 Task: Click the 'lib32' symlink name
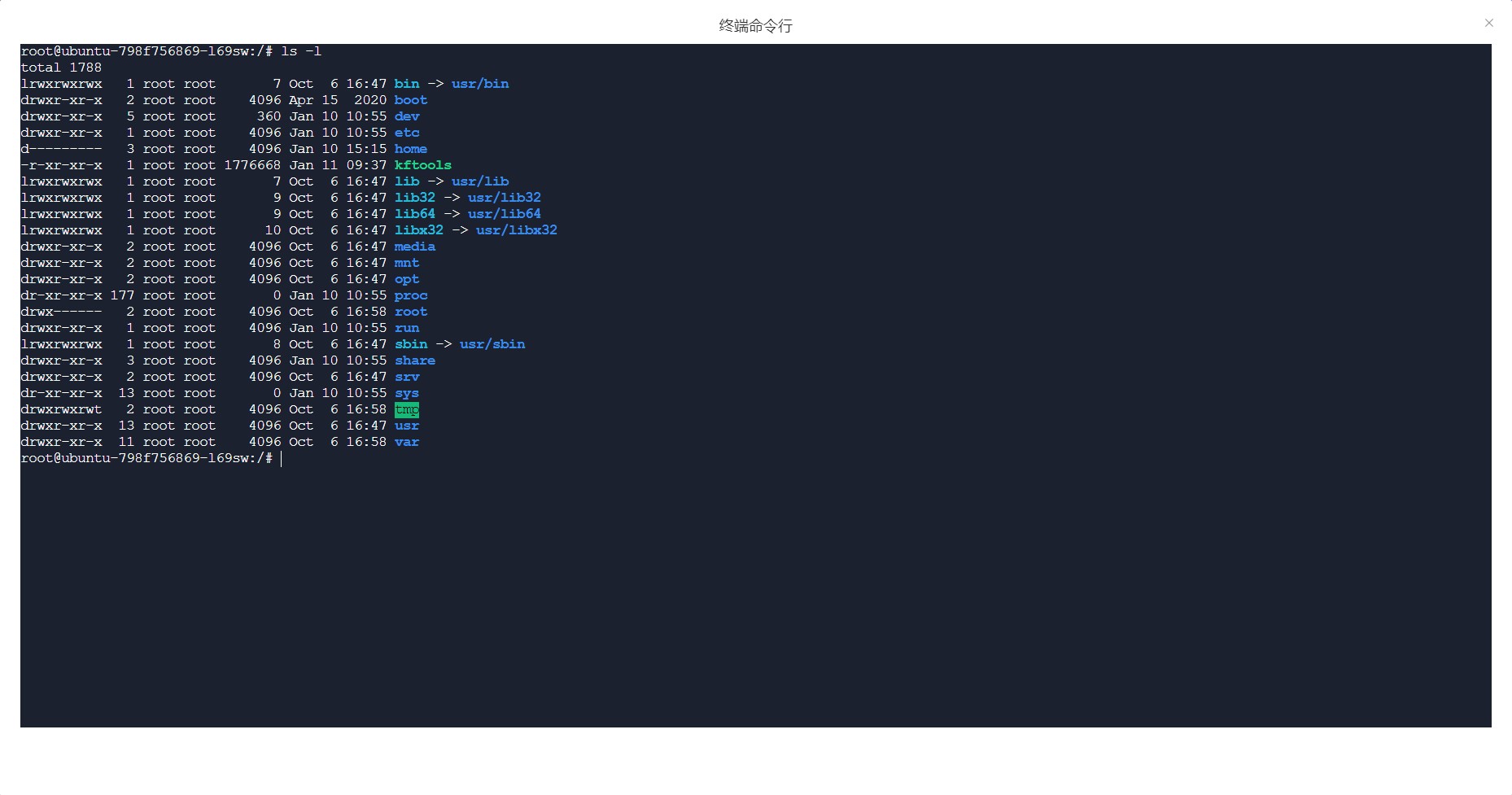coord(415,198)
